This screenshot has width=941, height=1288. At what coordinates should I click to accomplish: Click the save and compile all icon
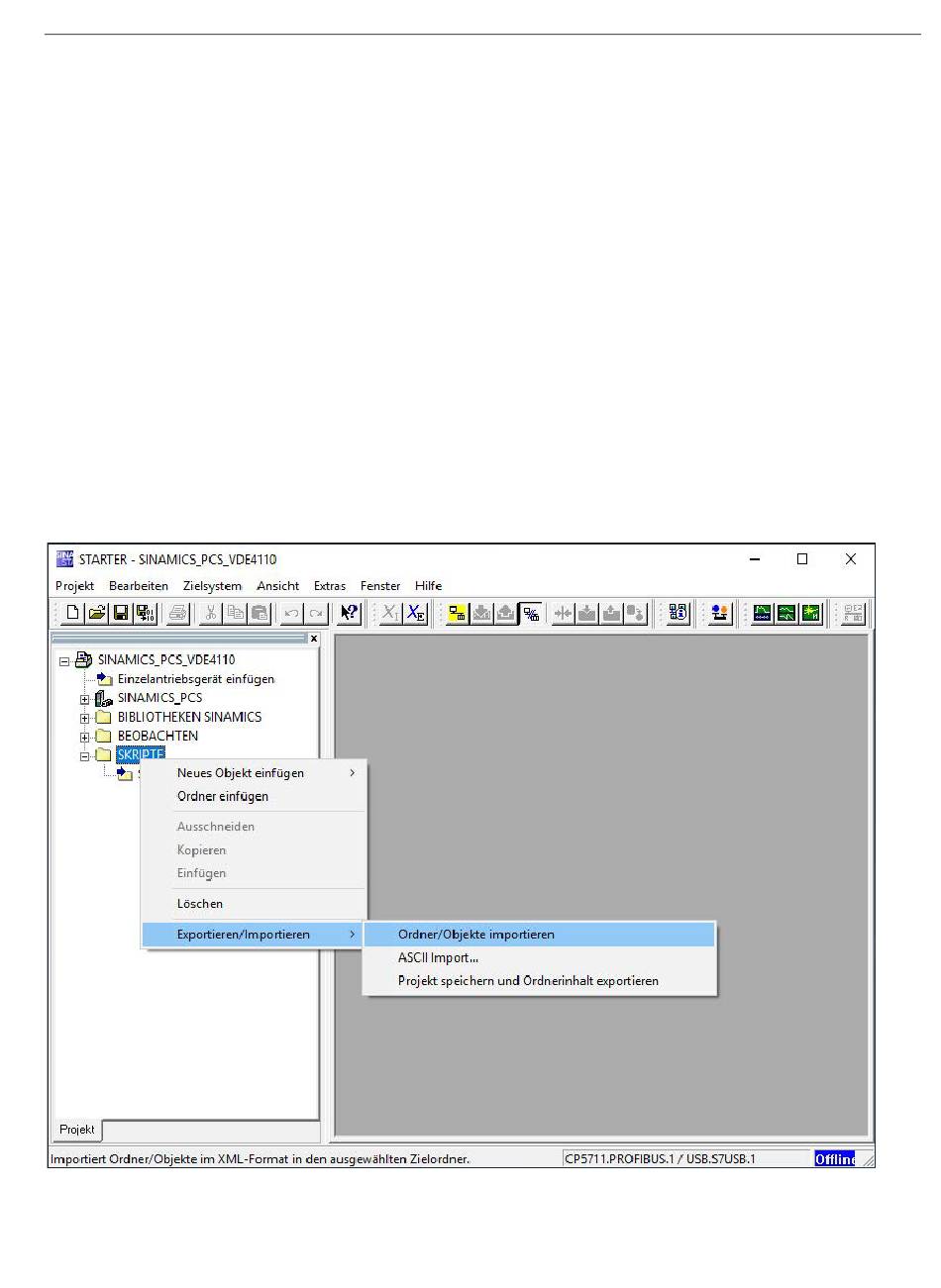coord(145,614)
